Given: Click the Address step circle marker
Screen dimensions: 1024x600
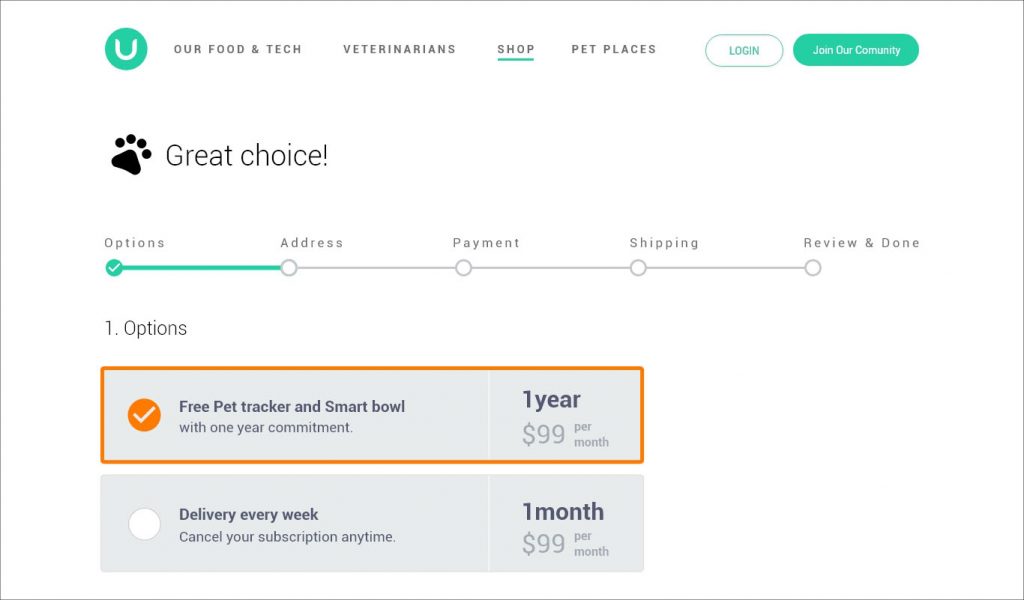Looking at the screenshot, I should (x=289, y=267).
